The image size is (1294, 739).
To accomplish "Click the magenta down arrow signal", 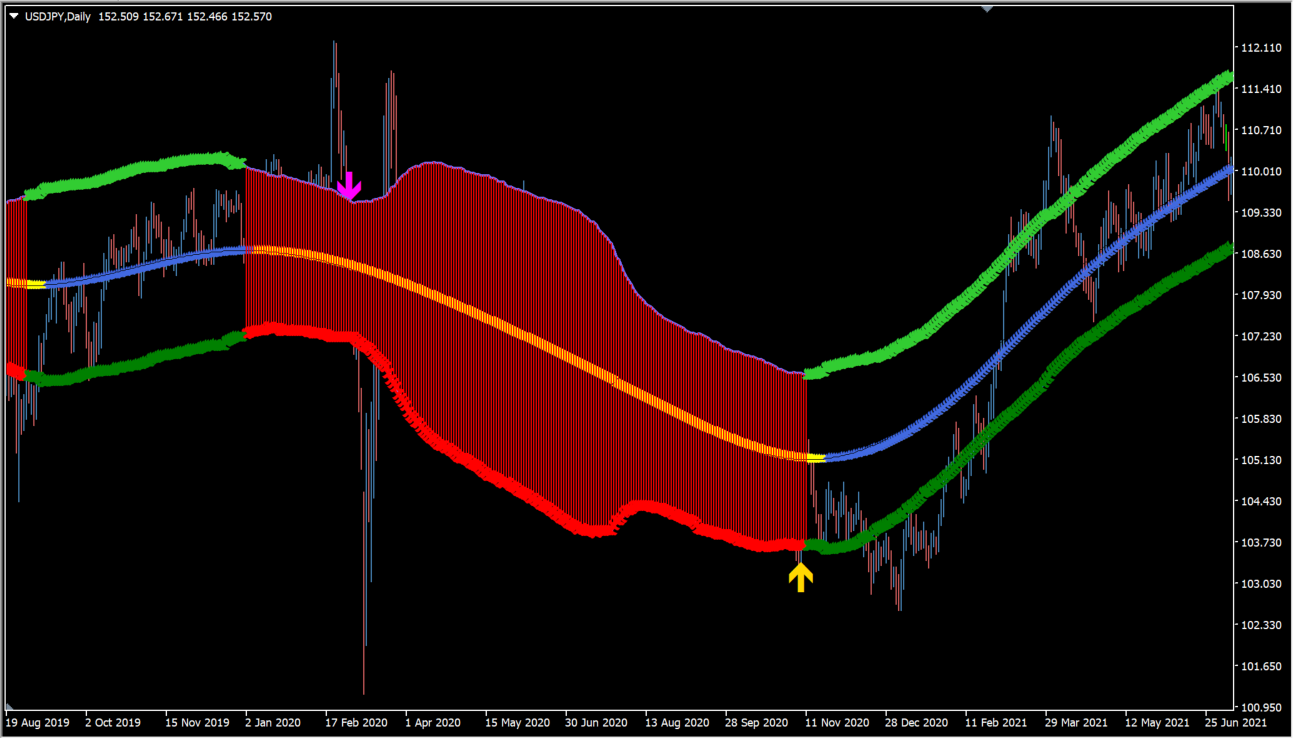I will (349, 185).
